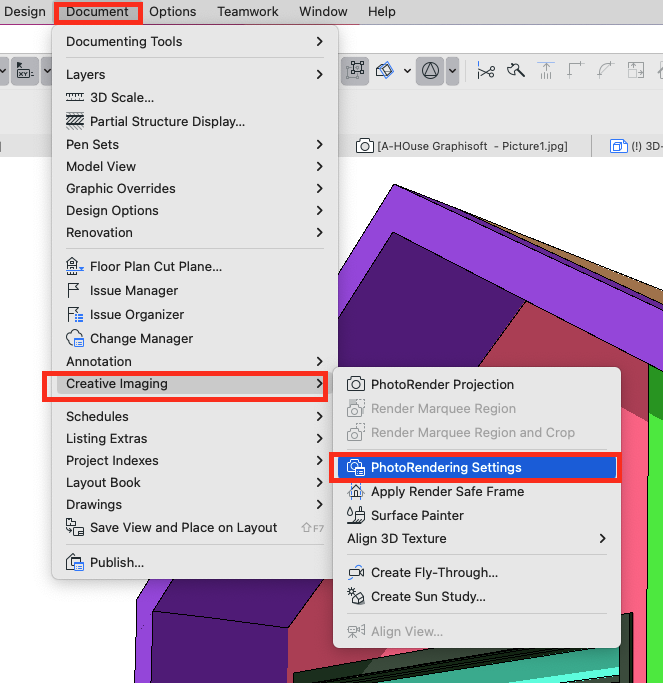Click the XY coordinates toolbar icon
Viewport: 663px width, 683px height.
[x=25, y=71]
